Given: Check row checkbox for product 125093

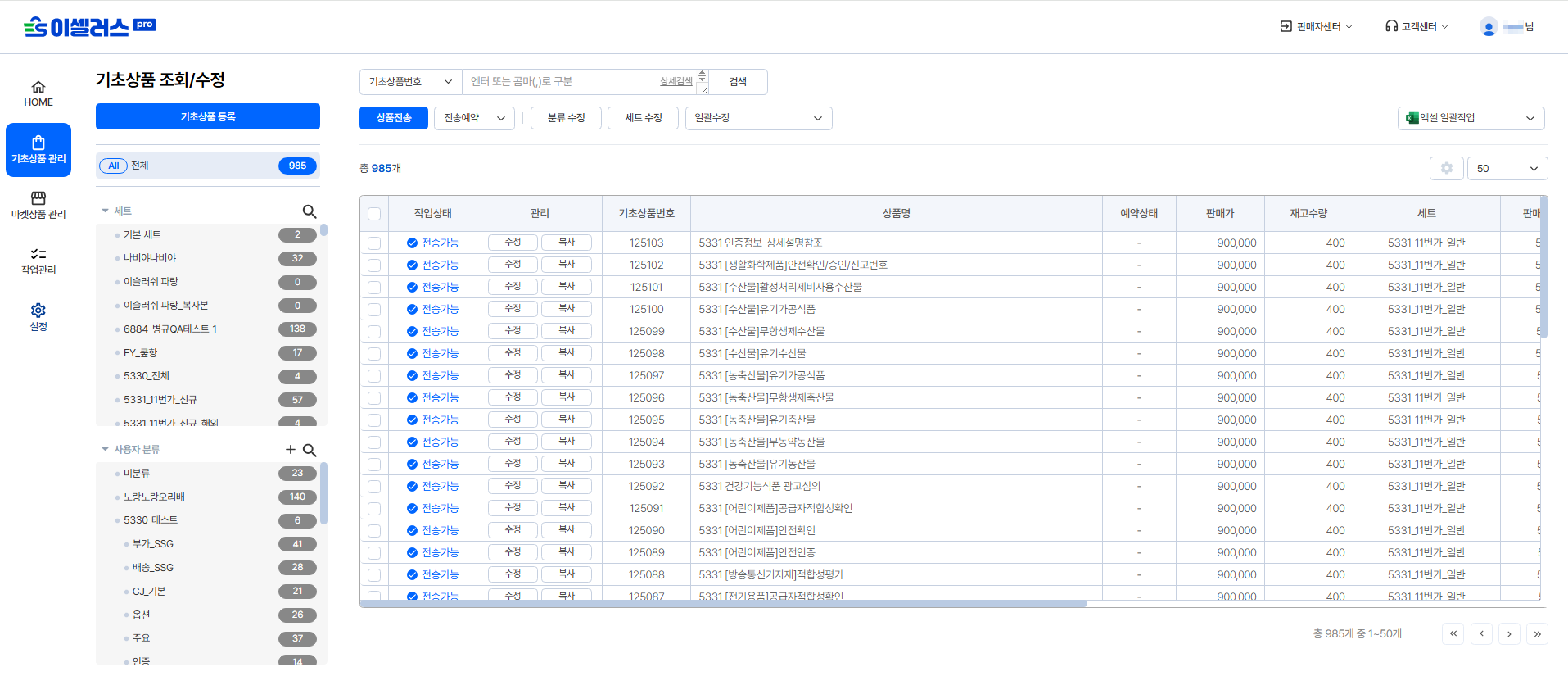Looking at the screenshot, I should (x=374, y=465).
